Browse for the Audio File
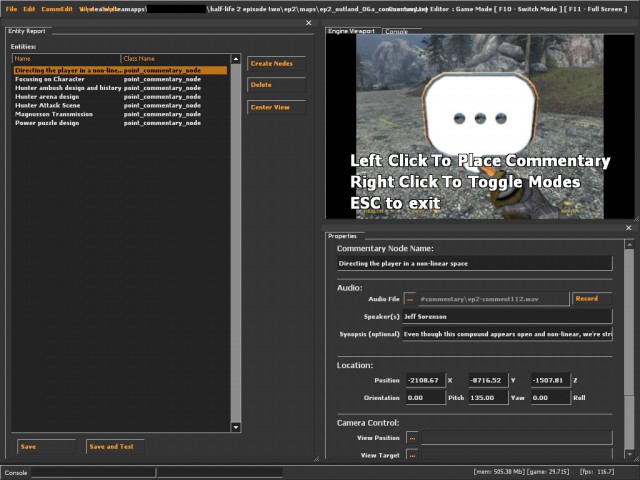Image resolution: width=640 pixels, height=480 pixels. click(410, 299)
